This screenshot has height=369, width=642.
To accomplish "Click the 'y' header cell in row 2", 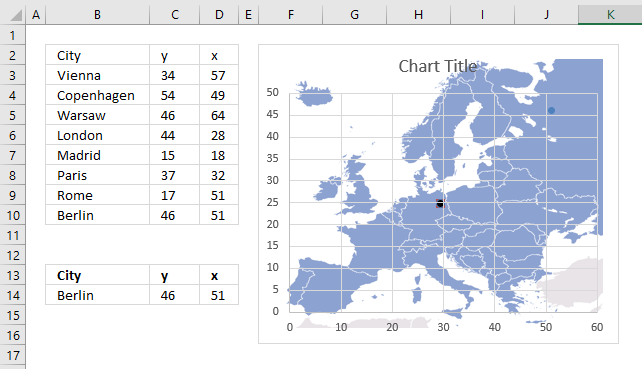I will pyautogui.click(x=175, y=55).
